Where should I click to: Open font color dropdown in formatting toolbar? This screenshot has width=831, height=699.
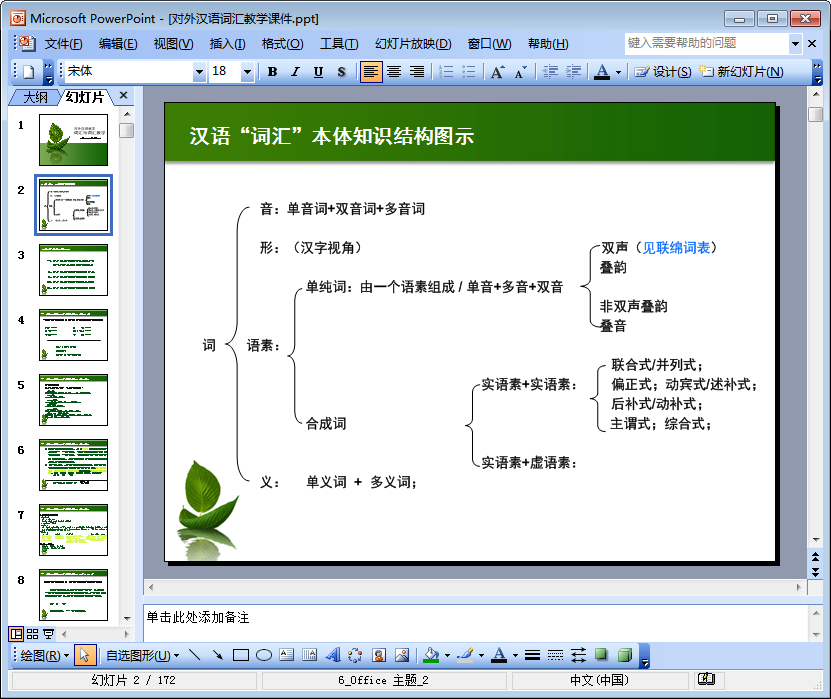coord(618,72)
